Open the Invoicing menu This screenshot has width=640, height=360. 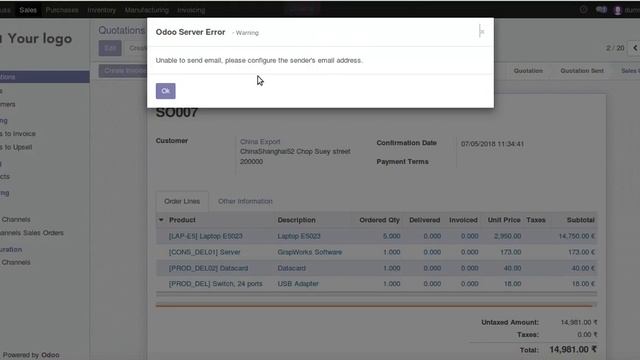pos(191,10)
